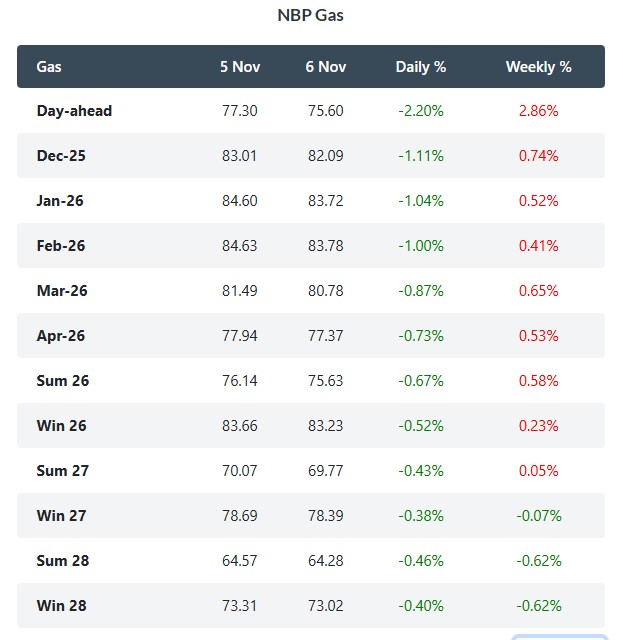Click the Sum 28 5 Nov price 64.57
Screen dimensions: 623x640
(240, 561)
